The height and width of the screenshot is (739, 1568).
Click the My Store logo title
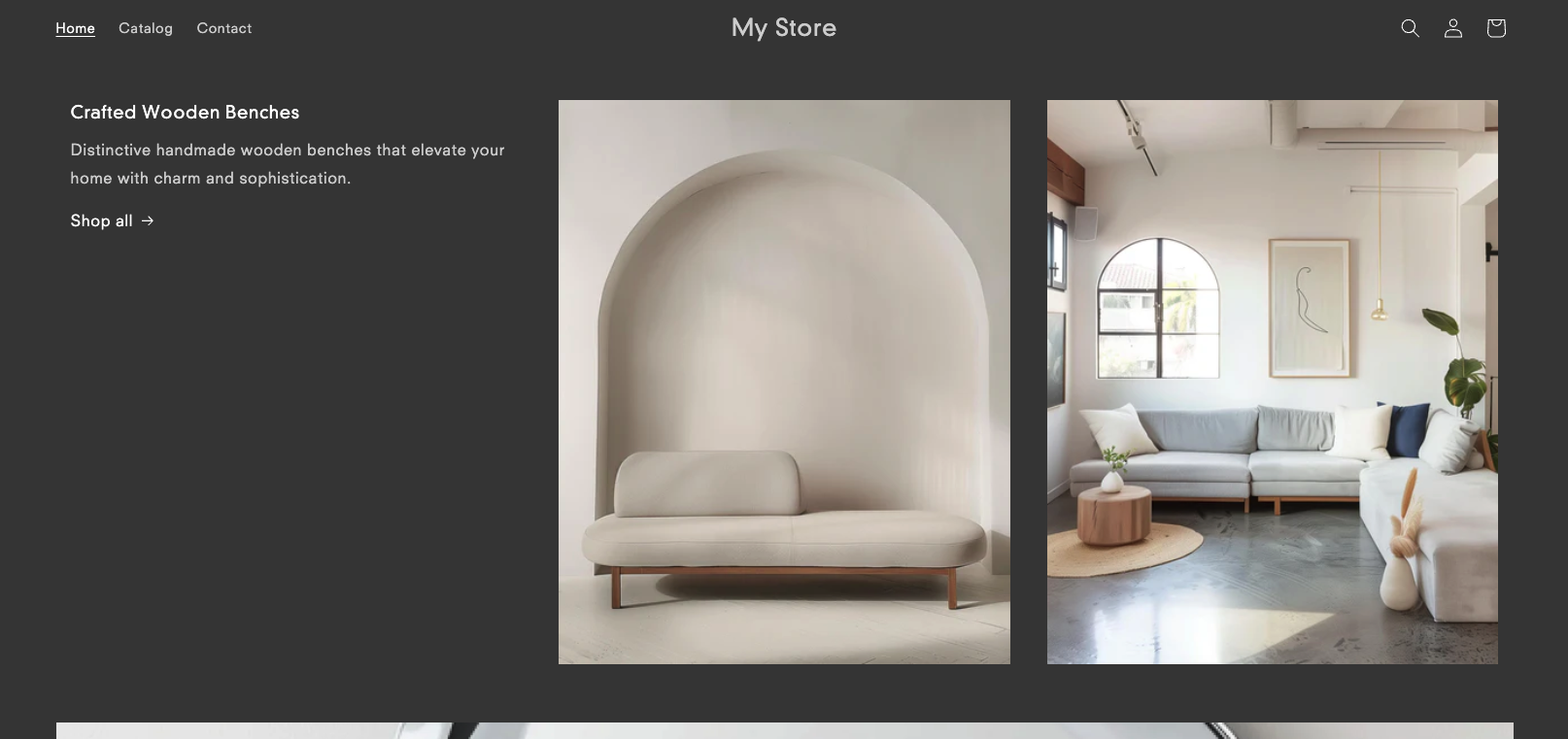(784, 28)
